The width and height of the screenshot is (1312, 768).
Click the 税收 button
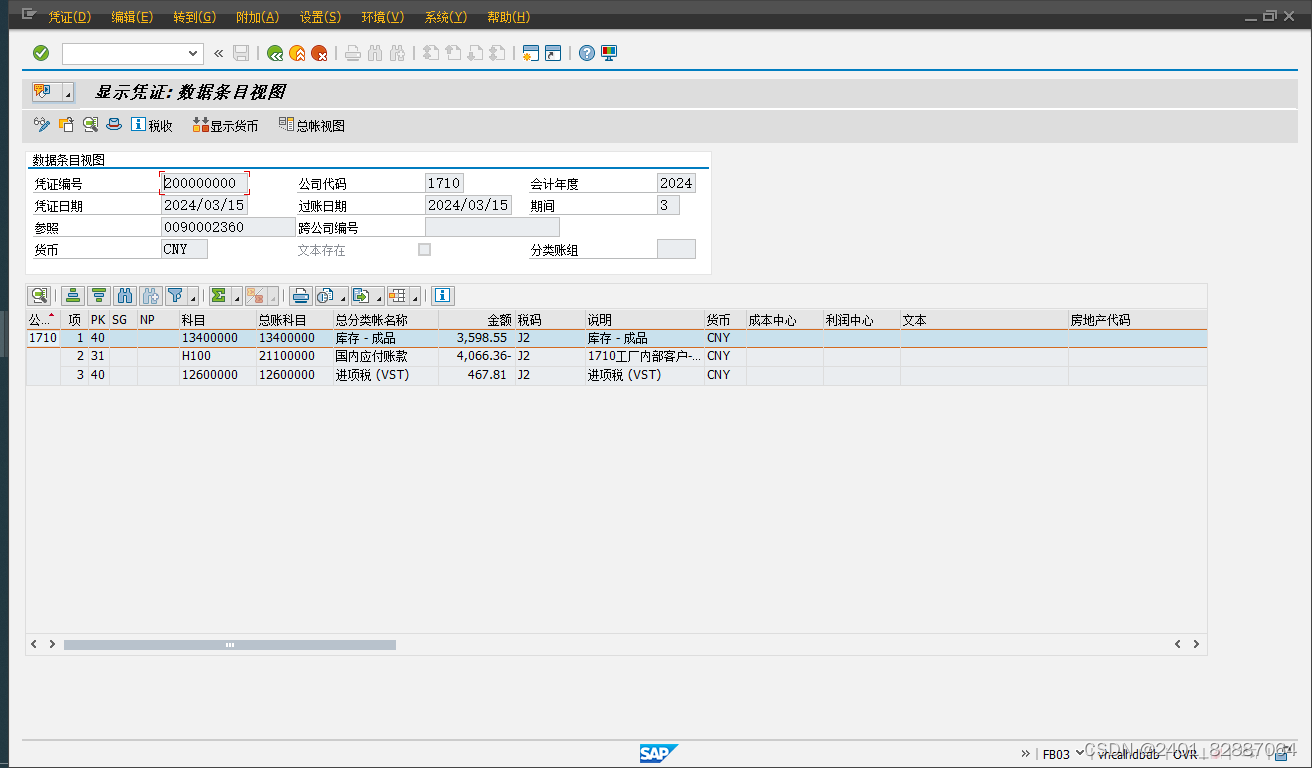tap(152, 125)
